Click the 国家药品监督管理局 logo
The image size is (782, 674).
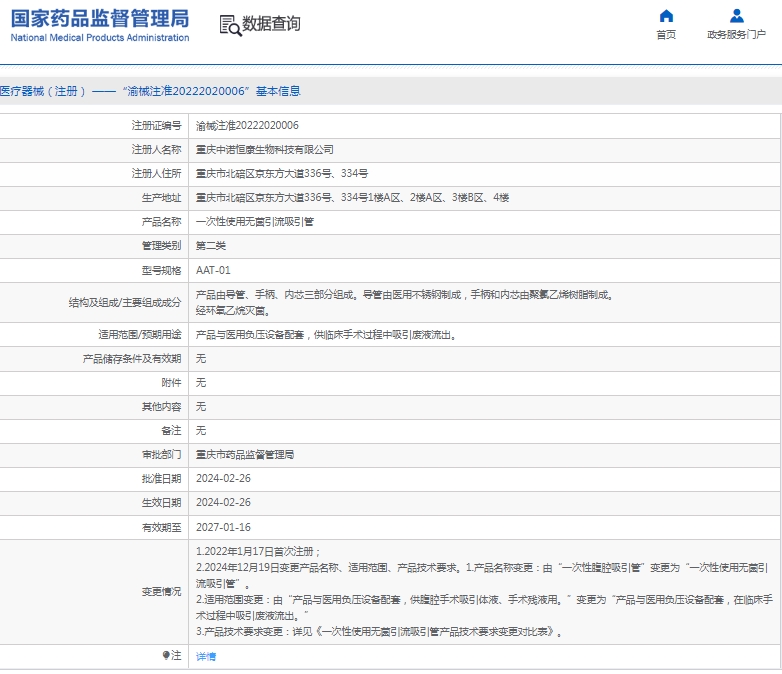100,18
